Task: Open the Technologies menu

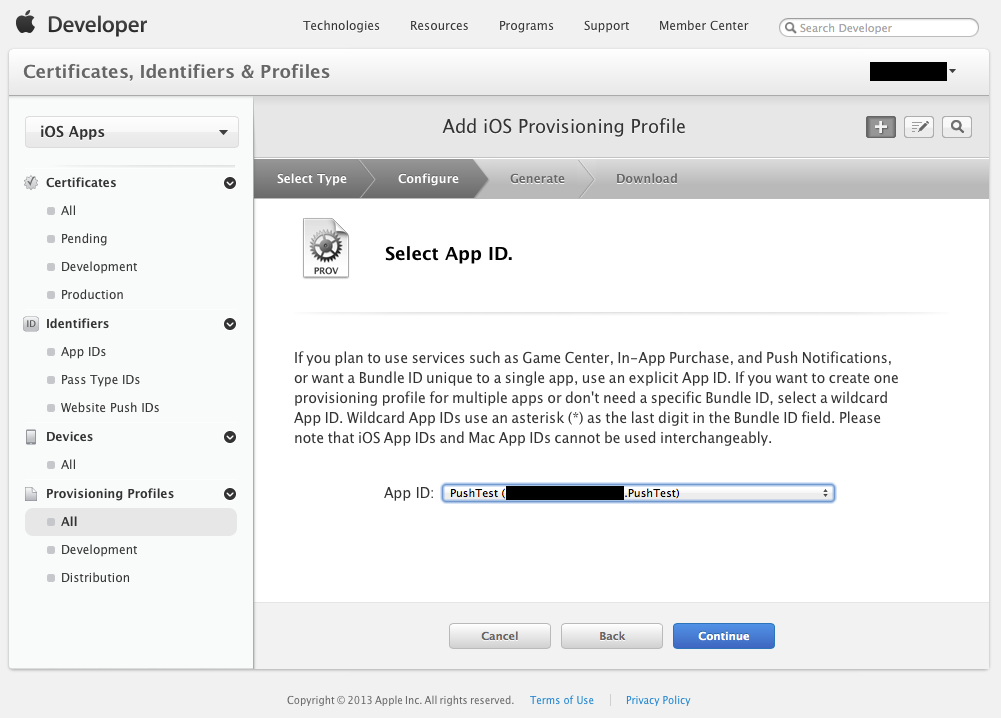Action: click(341, 26)
